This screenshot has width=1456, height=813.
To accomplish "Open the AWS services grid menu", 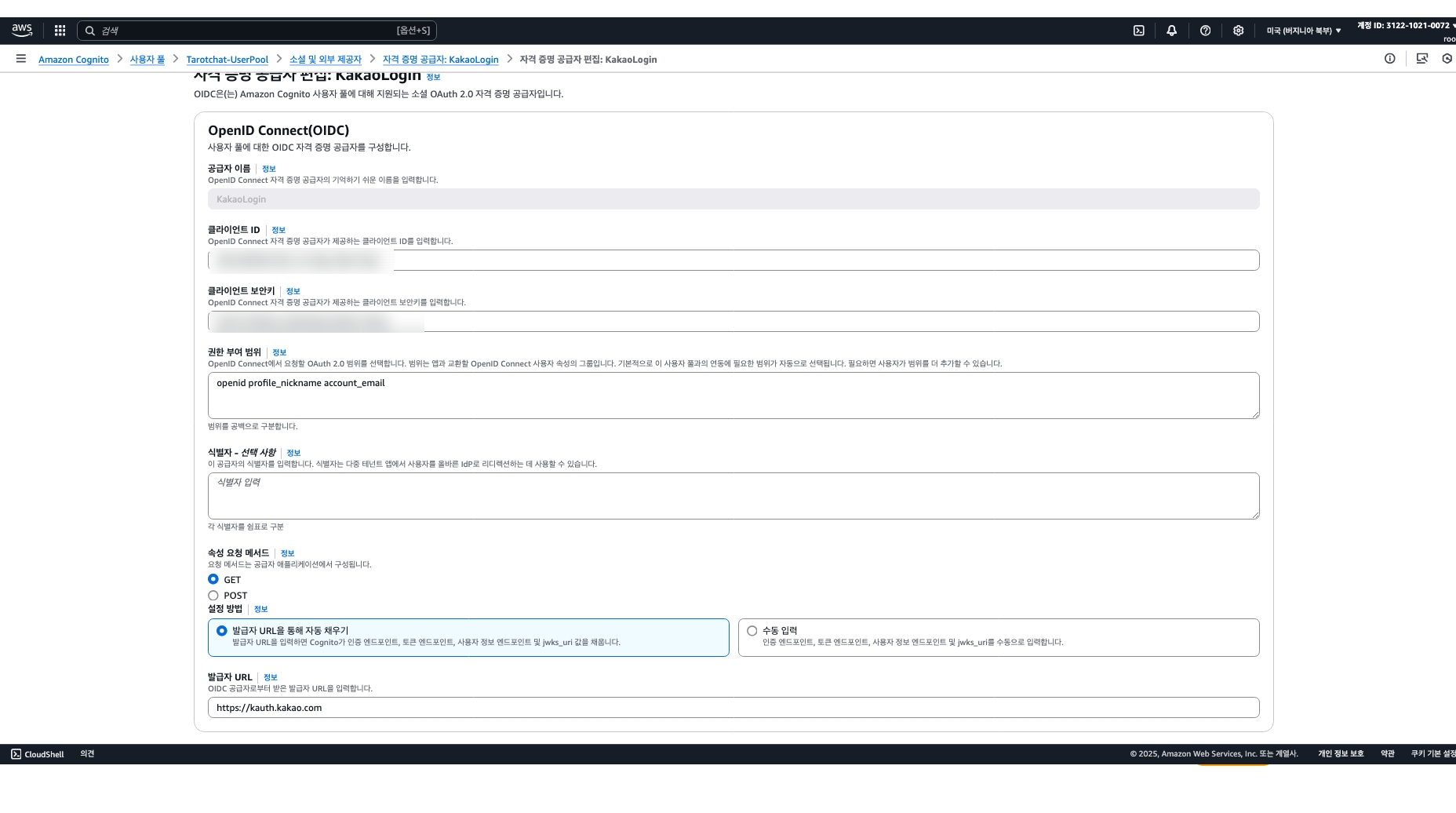I will tap(60, 31).
